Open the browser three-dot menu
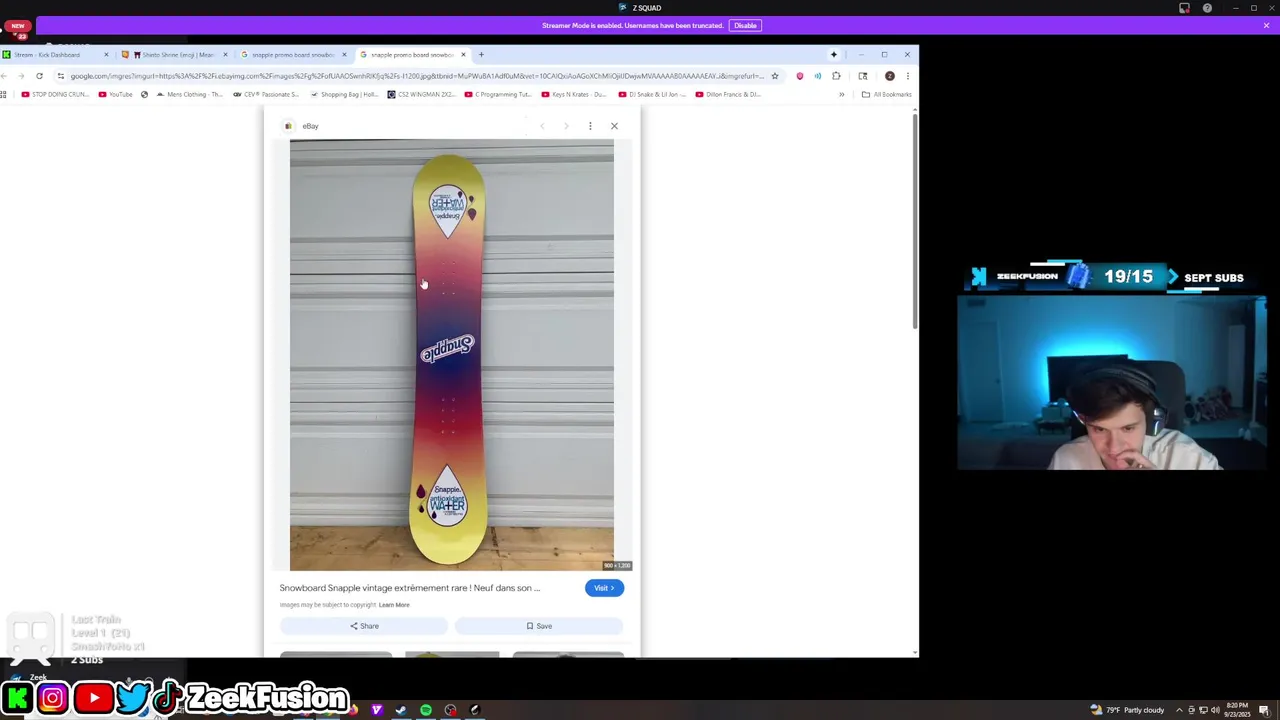This screenshot has width=1280, height=720. 907,76
